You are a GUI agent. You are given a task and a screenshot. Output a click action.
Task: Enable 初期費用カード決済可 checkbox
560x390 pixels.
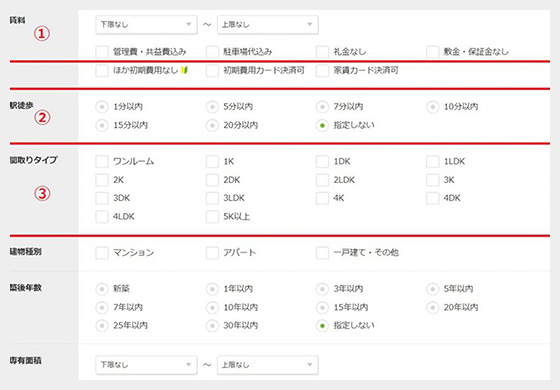coord(212,70)
